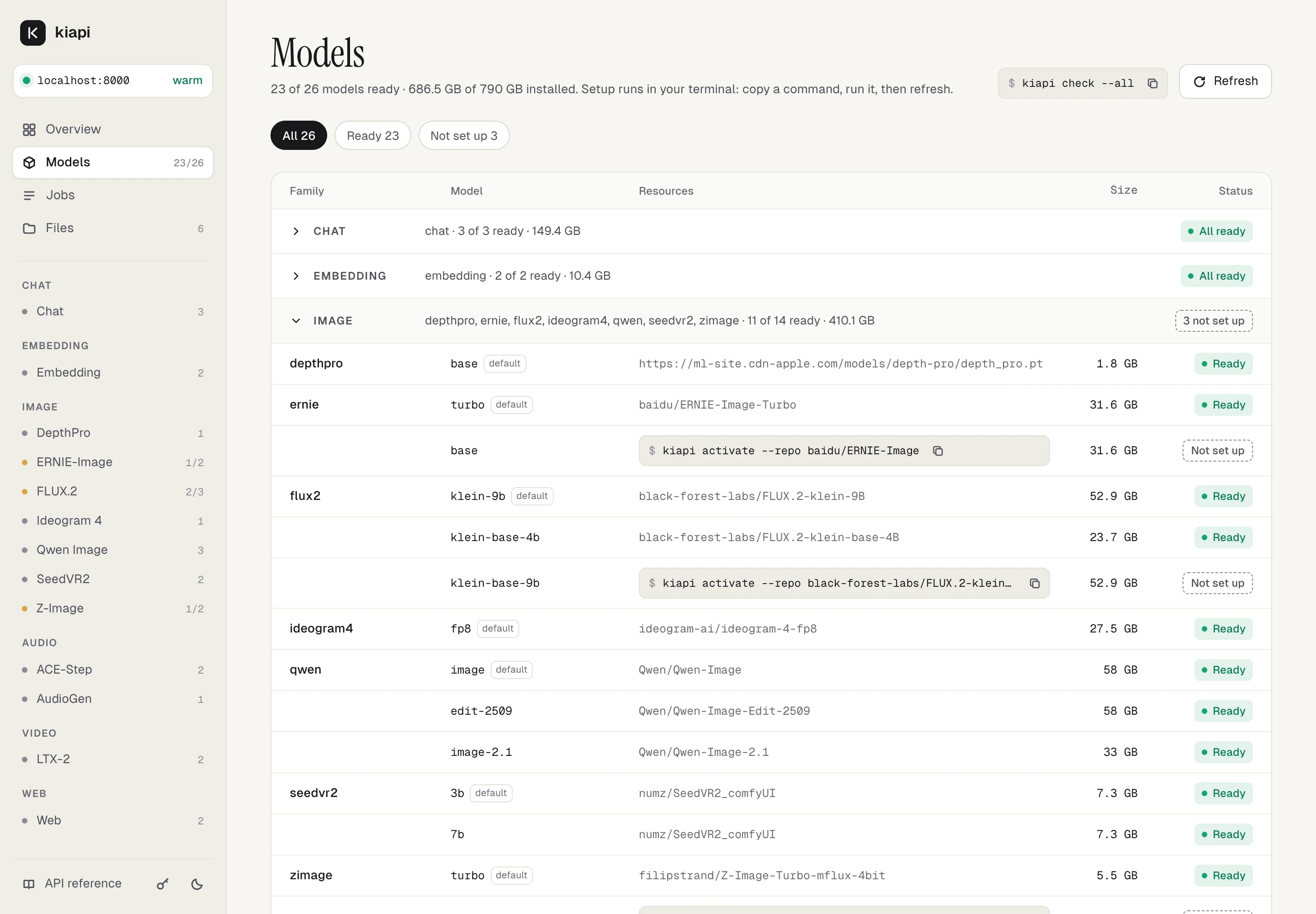The height and width of the screenshot is (914, 1316).
Task: Click the Family column header
Action: click(x=307, y=191)
